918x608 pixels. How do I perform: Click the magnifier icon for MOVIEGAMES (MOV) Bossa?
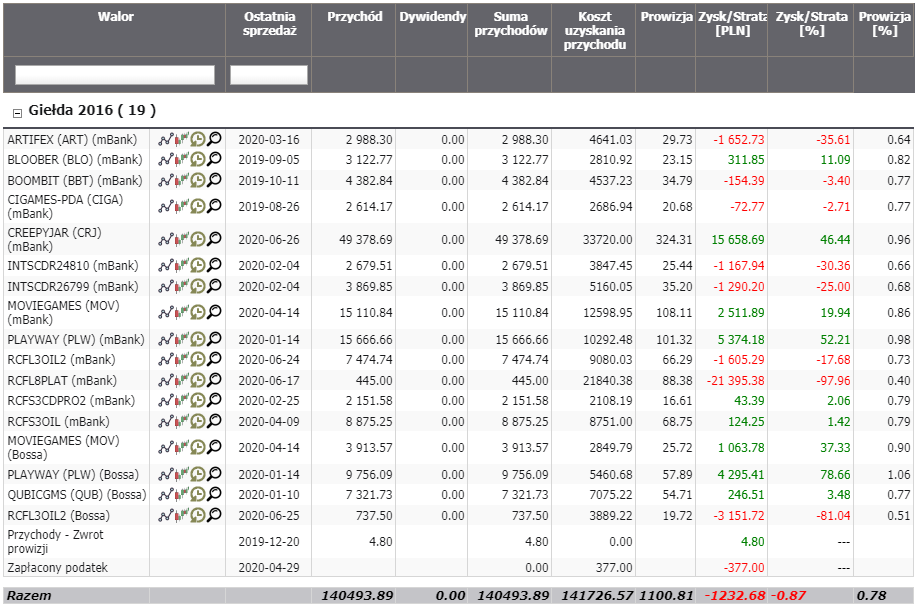point(214,447)
